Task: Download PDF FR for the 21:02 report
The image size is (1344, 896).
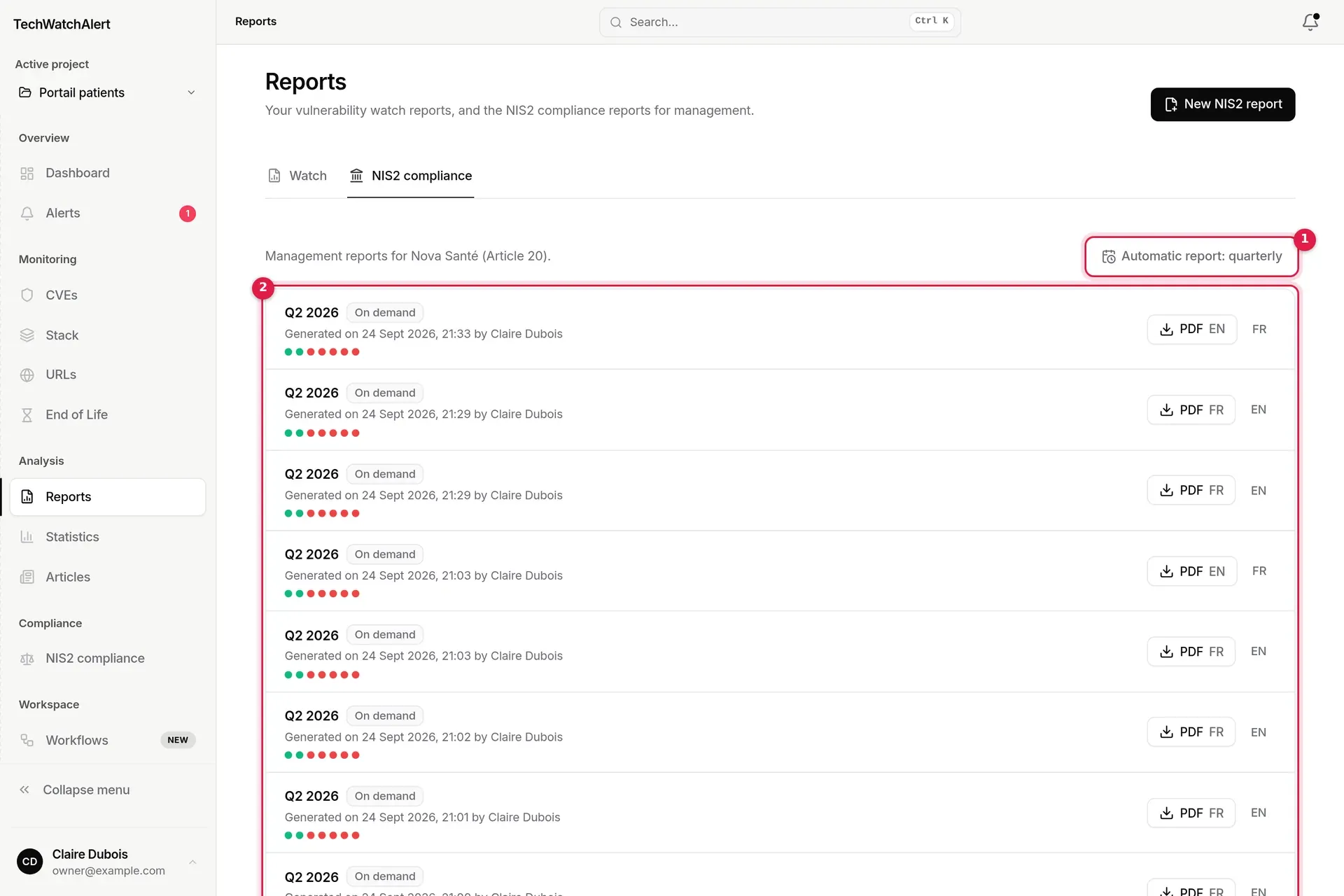Action: [1191, 732]
